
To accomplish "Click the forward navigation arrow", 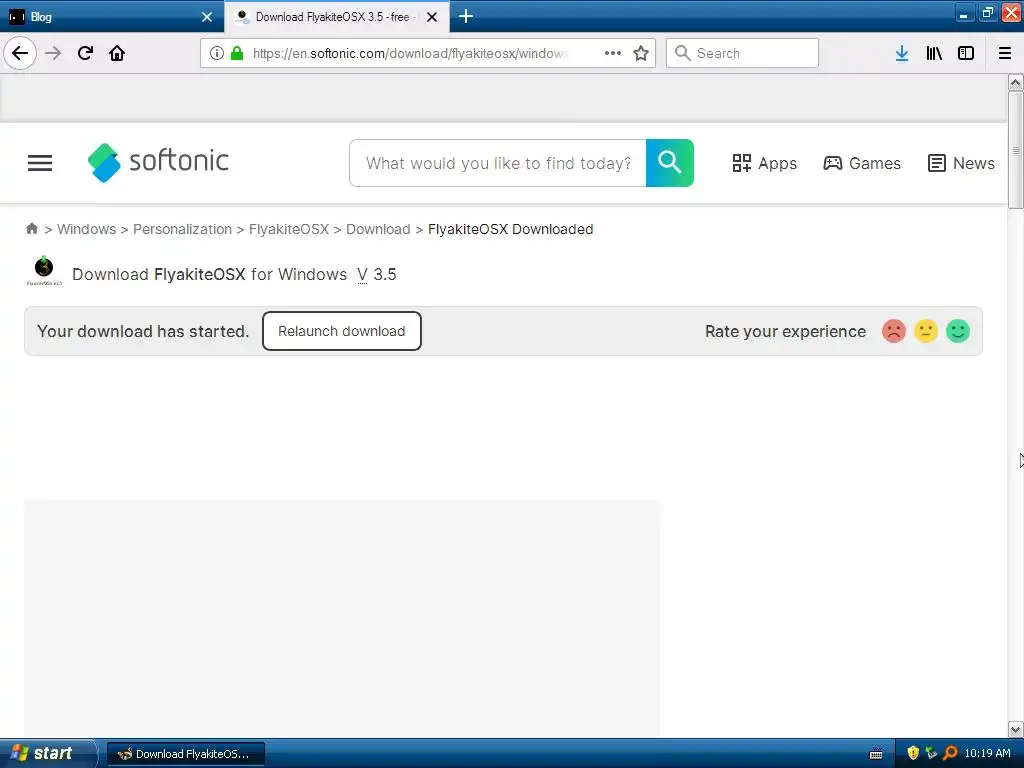I will pyautogui.click(x=54, y=53).
